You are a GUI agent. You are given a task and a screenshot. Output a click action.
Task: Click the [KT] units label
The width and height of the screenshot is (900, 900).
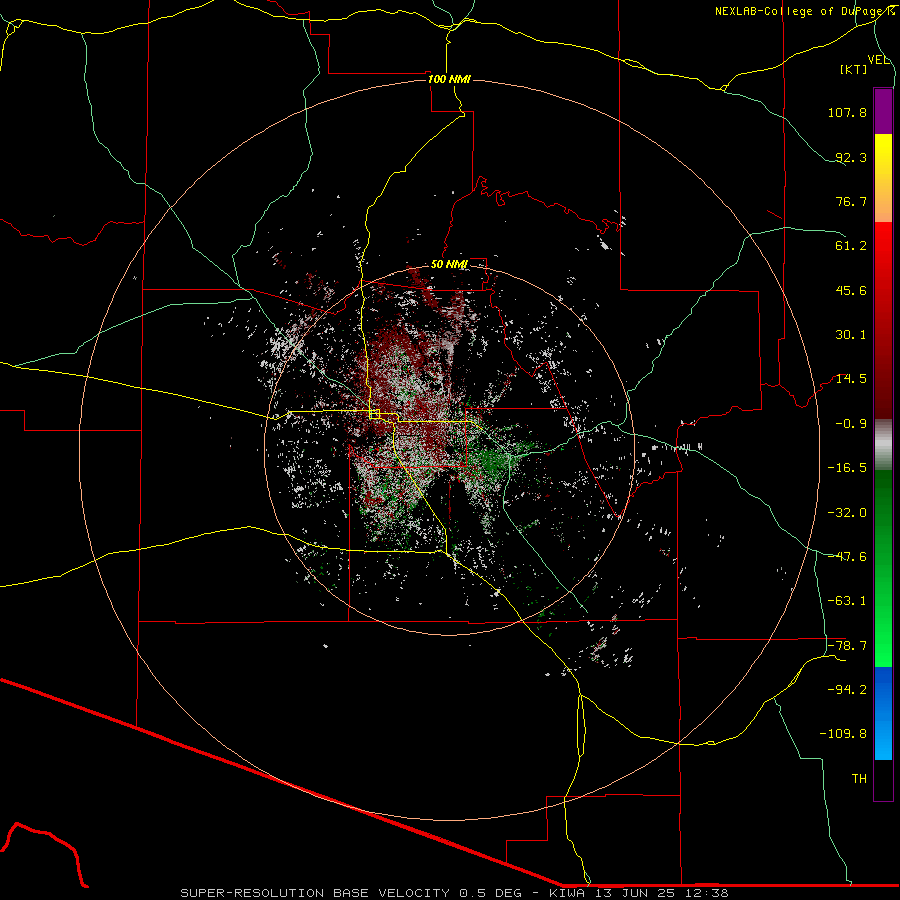[854, 69]
